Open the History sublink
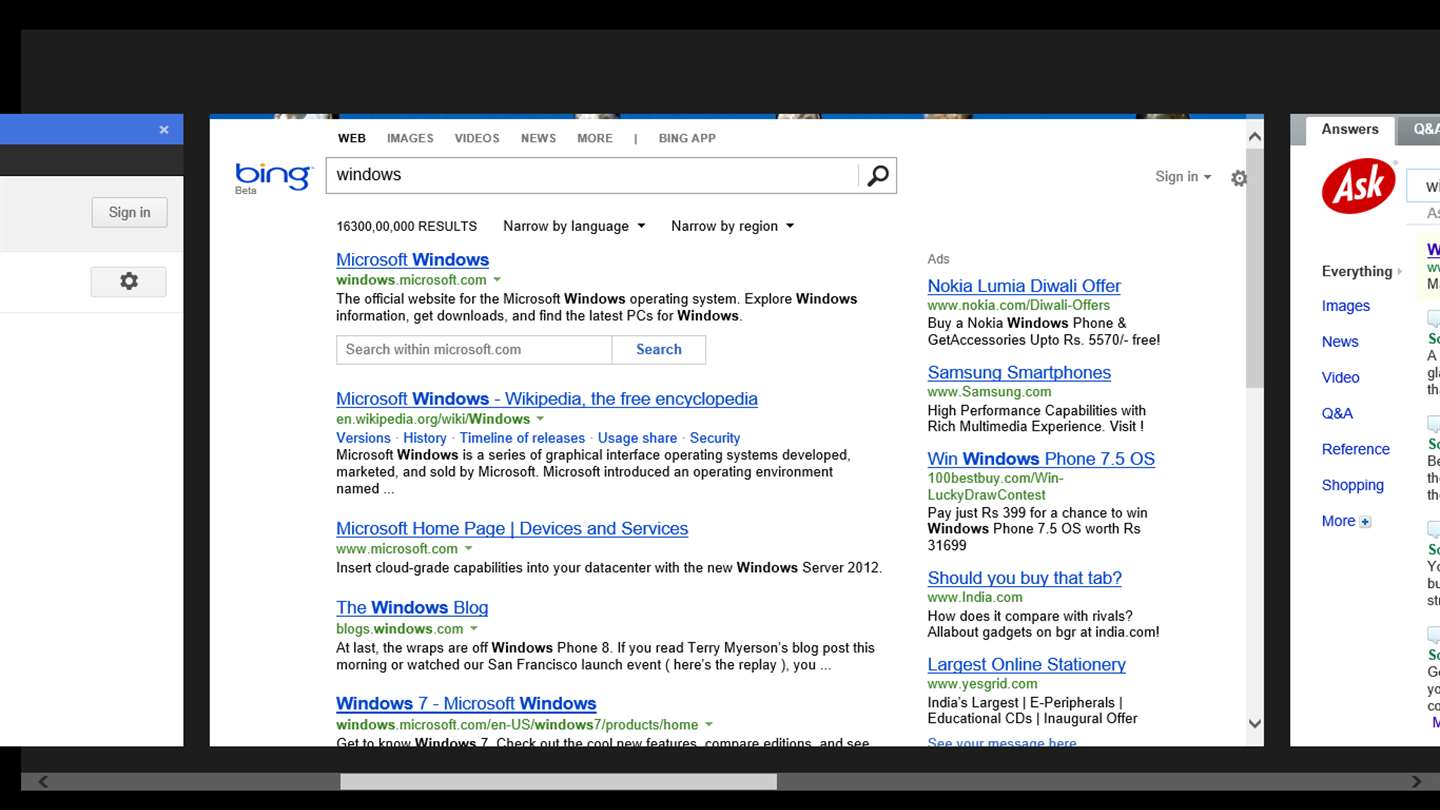This screenshot has width=1440, height=810. tap(425, 438)
